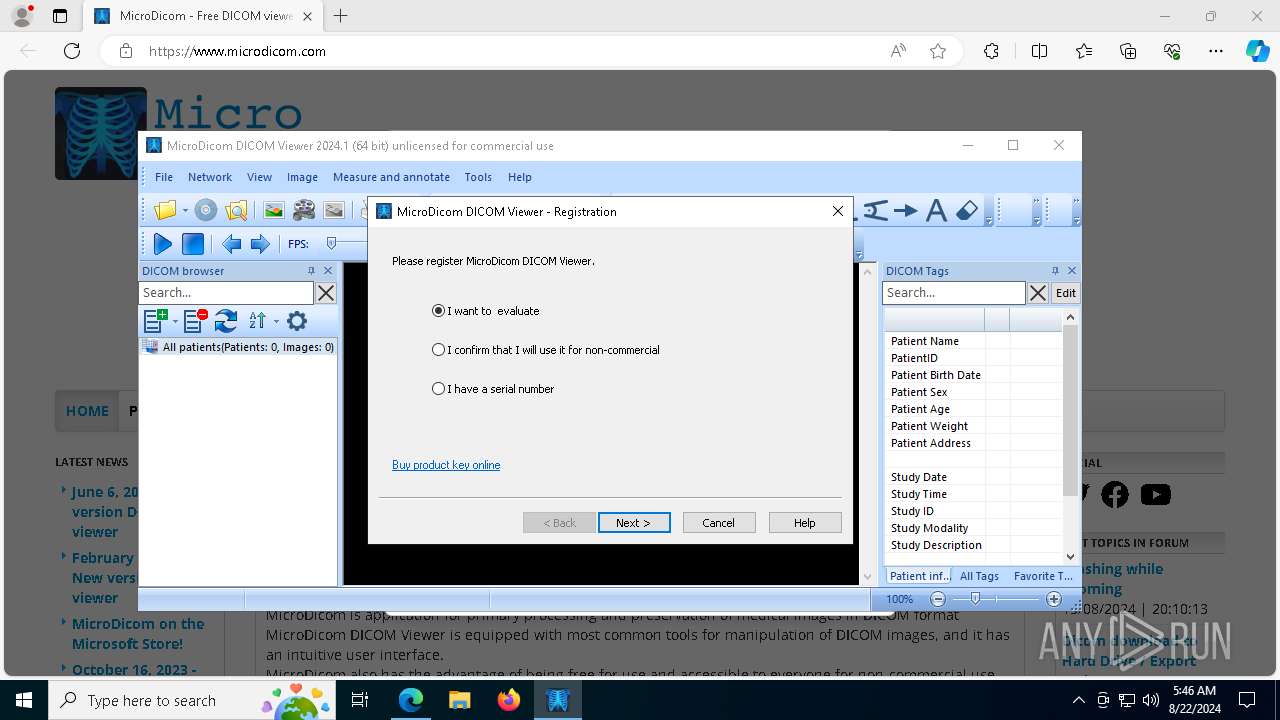Click the Sort A-Z icon
1280x720 pixels.
point(258,321)
